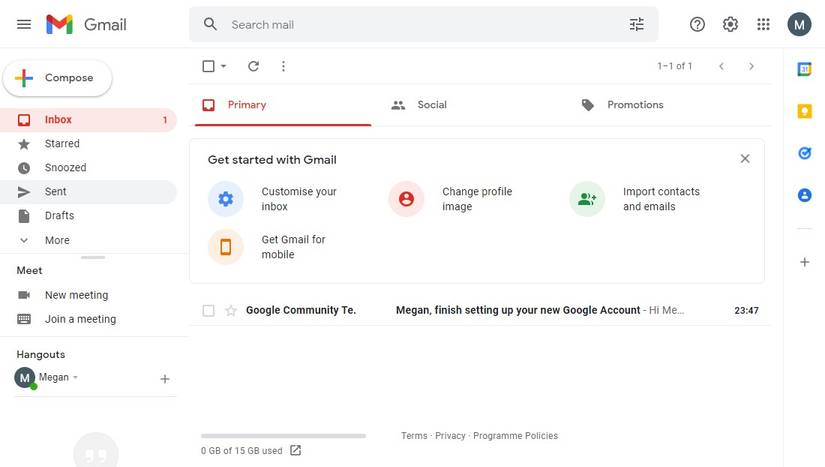Star the Google Community Team email

pos(231,311)
